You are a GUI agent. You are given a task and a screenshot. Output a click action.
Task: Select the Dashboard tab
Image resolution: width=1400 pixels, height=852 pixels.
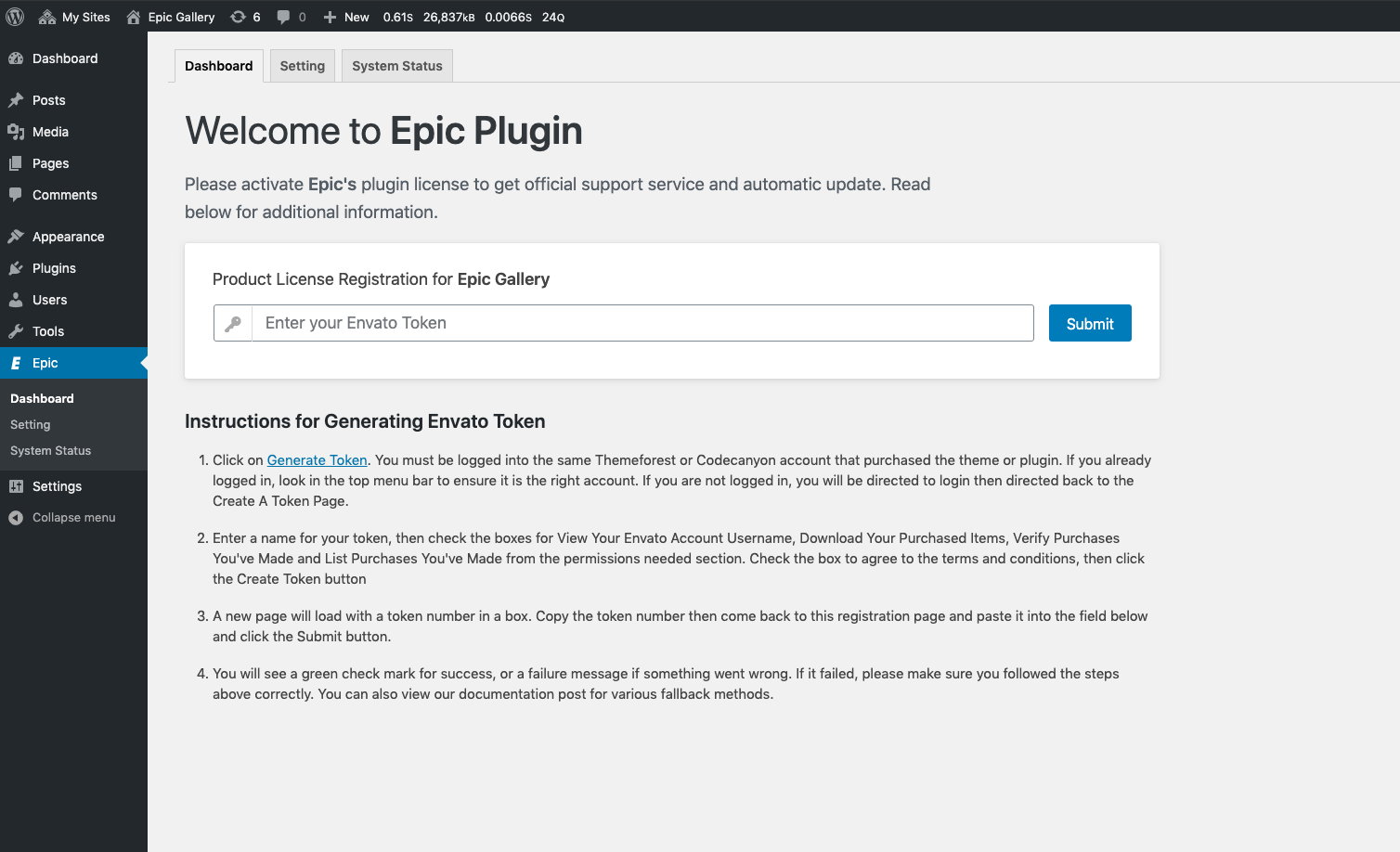pos(219,66)
